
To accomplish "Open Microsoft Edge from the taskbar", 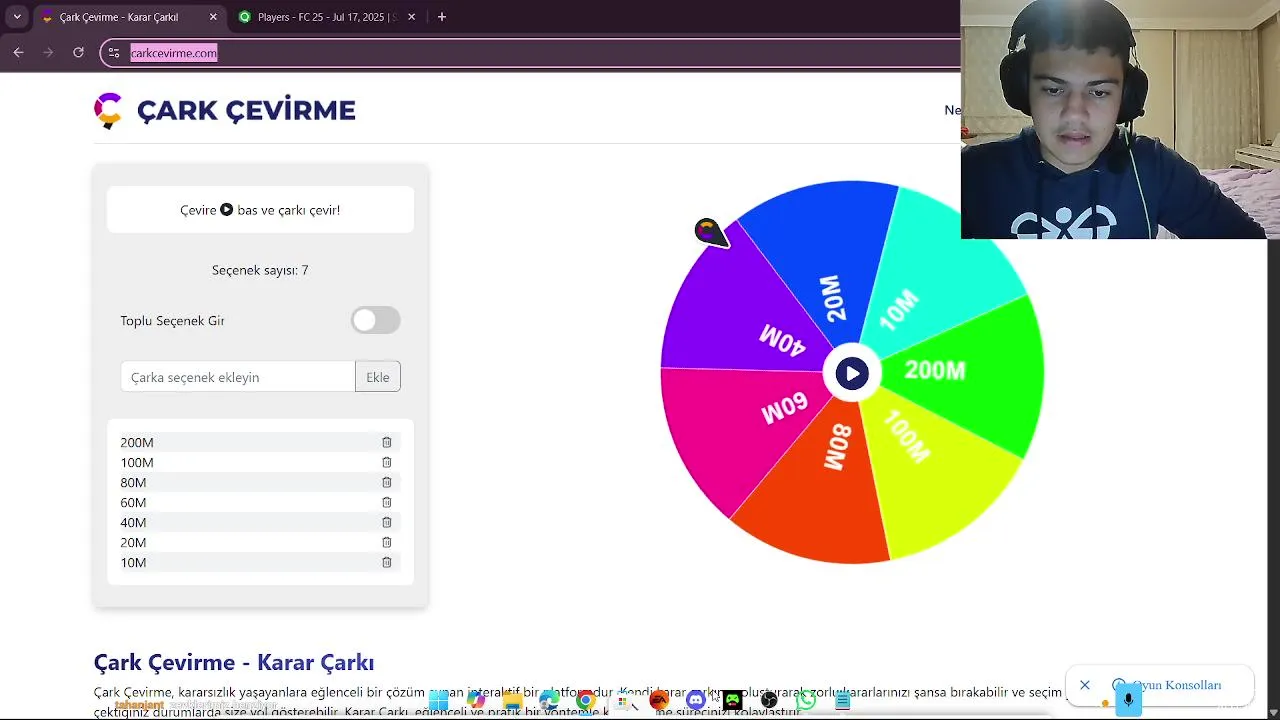I will point(549,700).
